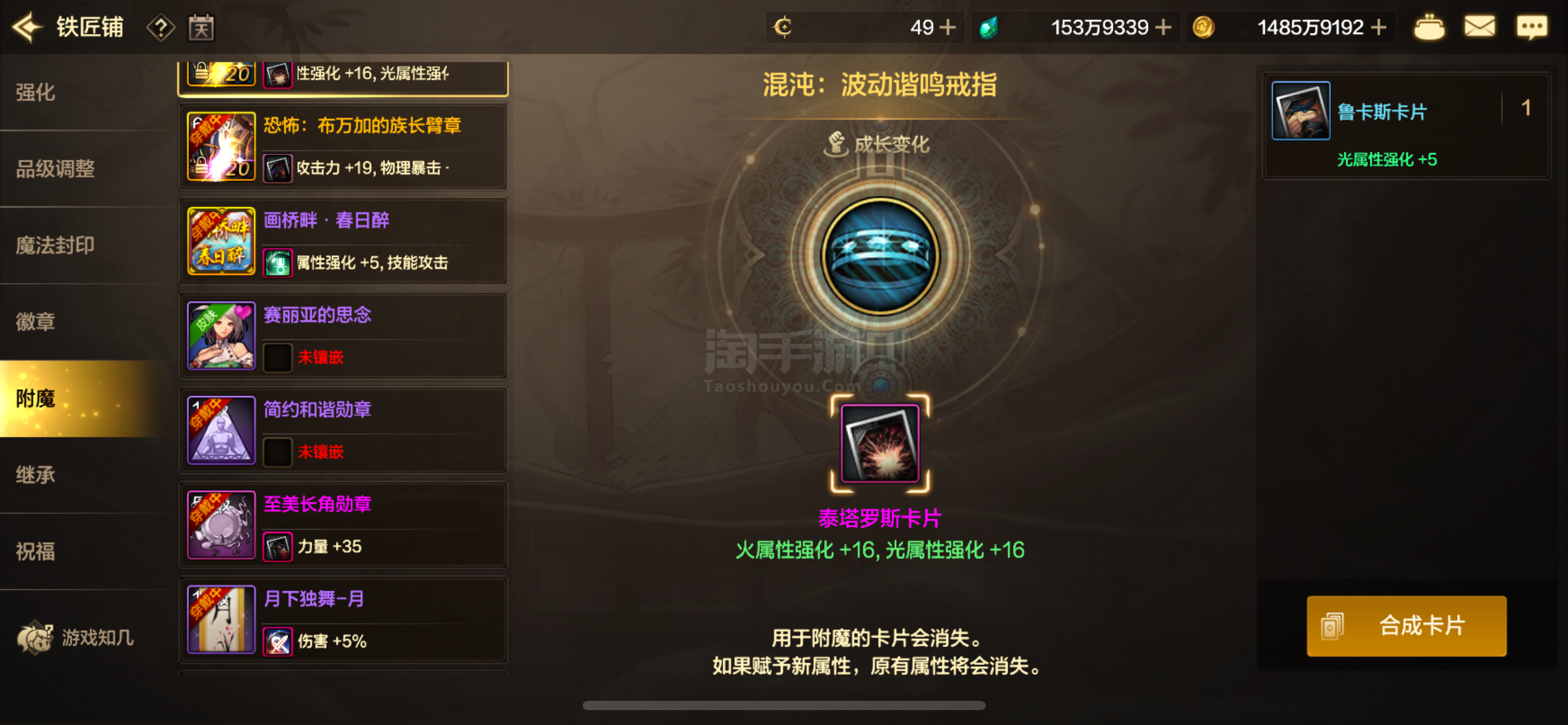Image resolution: width=1568 pixels, height=725 pixels.
Task: Open 游戏知几 assistant
Action: 76,638
